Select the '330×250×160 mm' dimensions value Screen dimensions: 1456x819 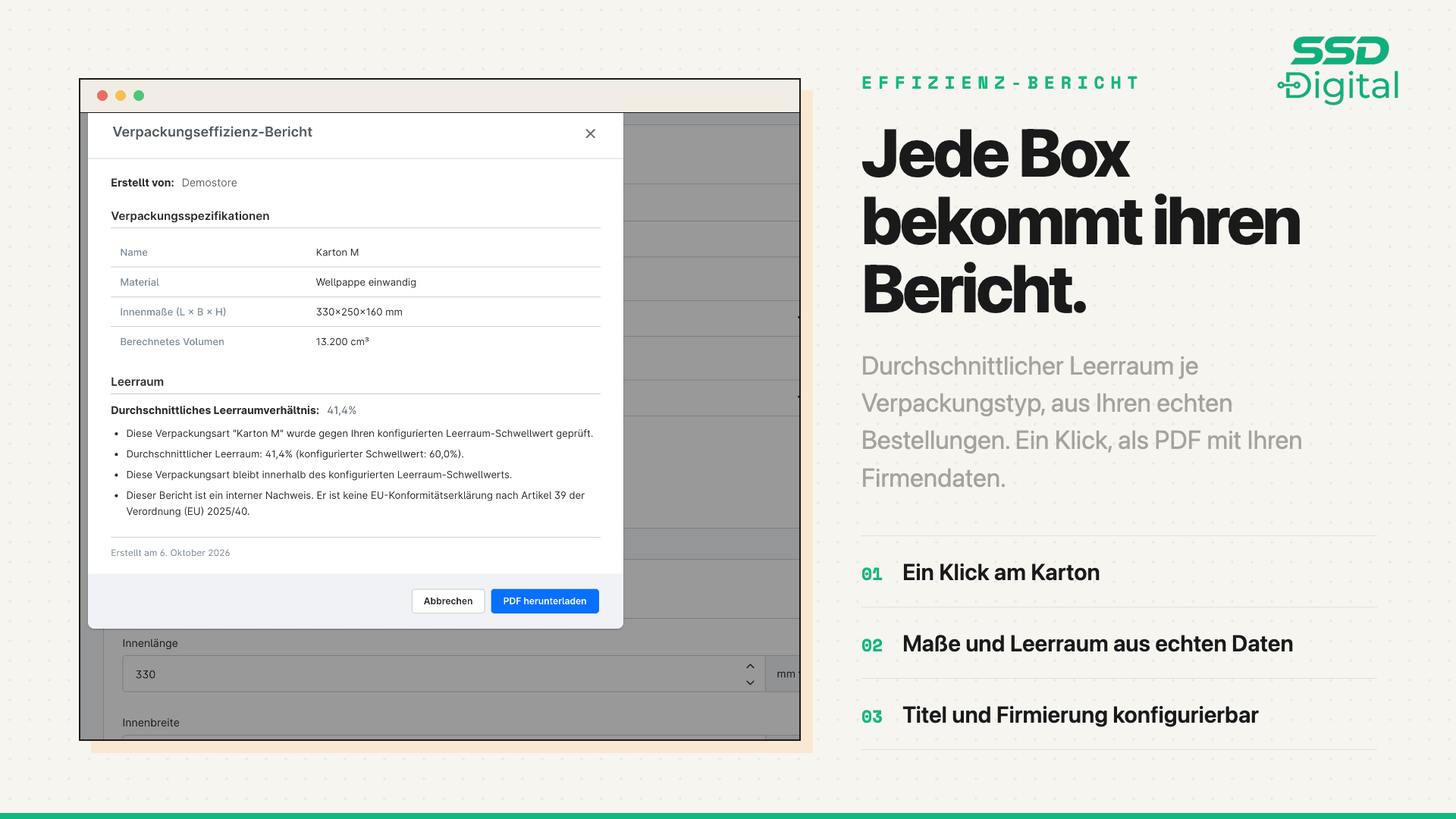(x=359, y=312)
